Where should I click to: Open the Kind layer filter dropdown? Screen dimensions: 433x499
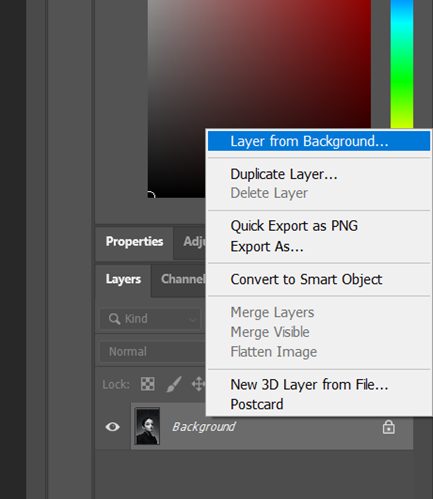150,319
